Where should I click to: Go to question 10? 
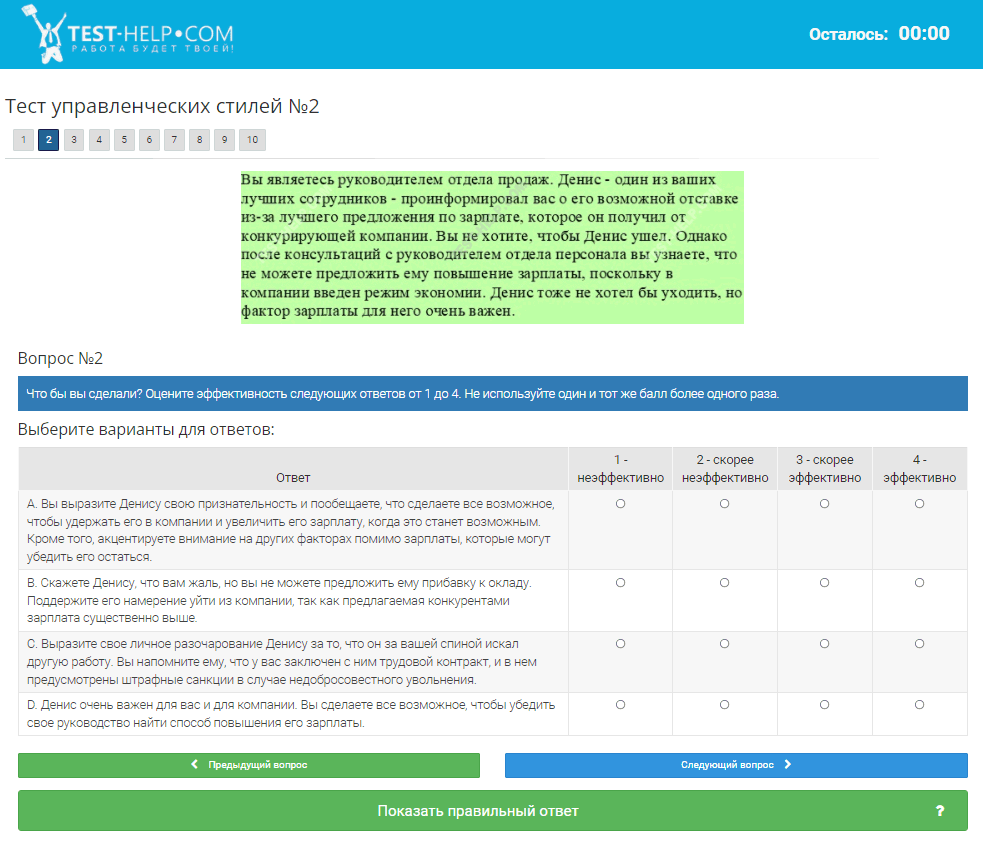253,140
